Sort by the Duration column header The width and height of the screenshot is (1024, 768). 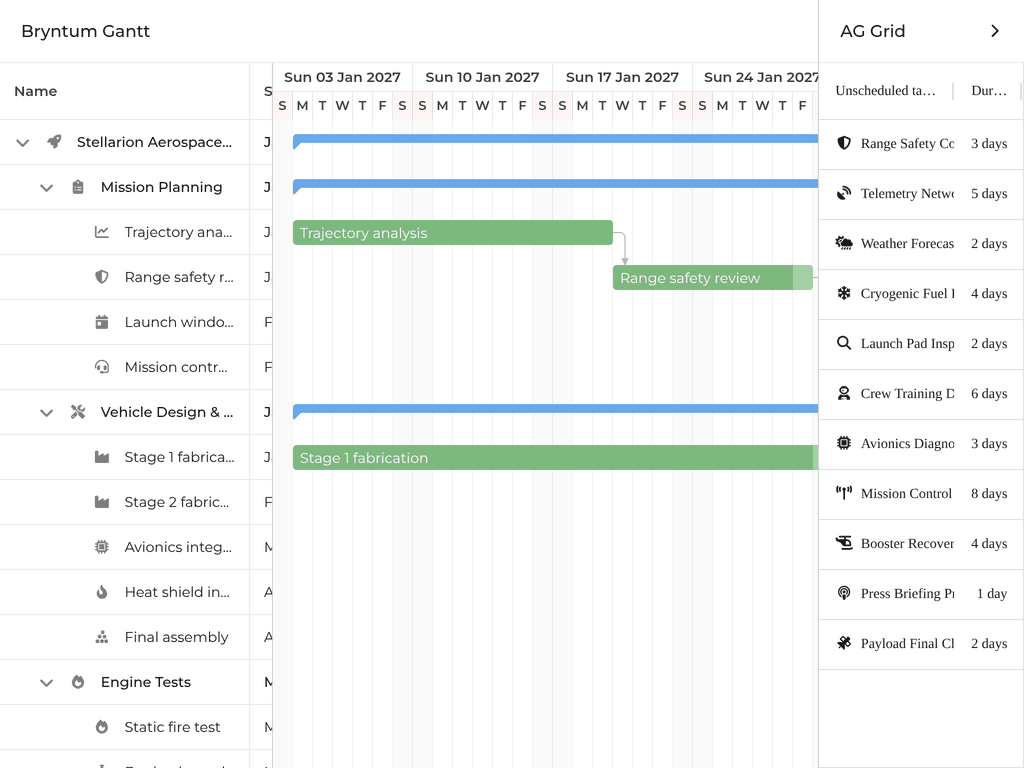989,91
